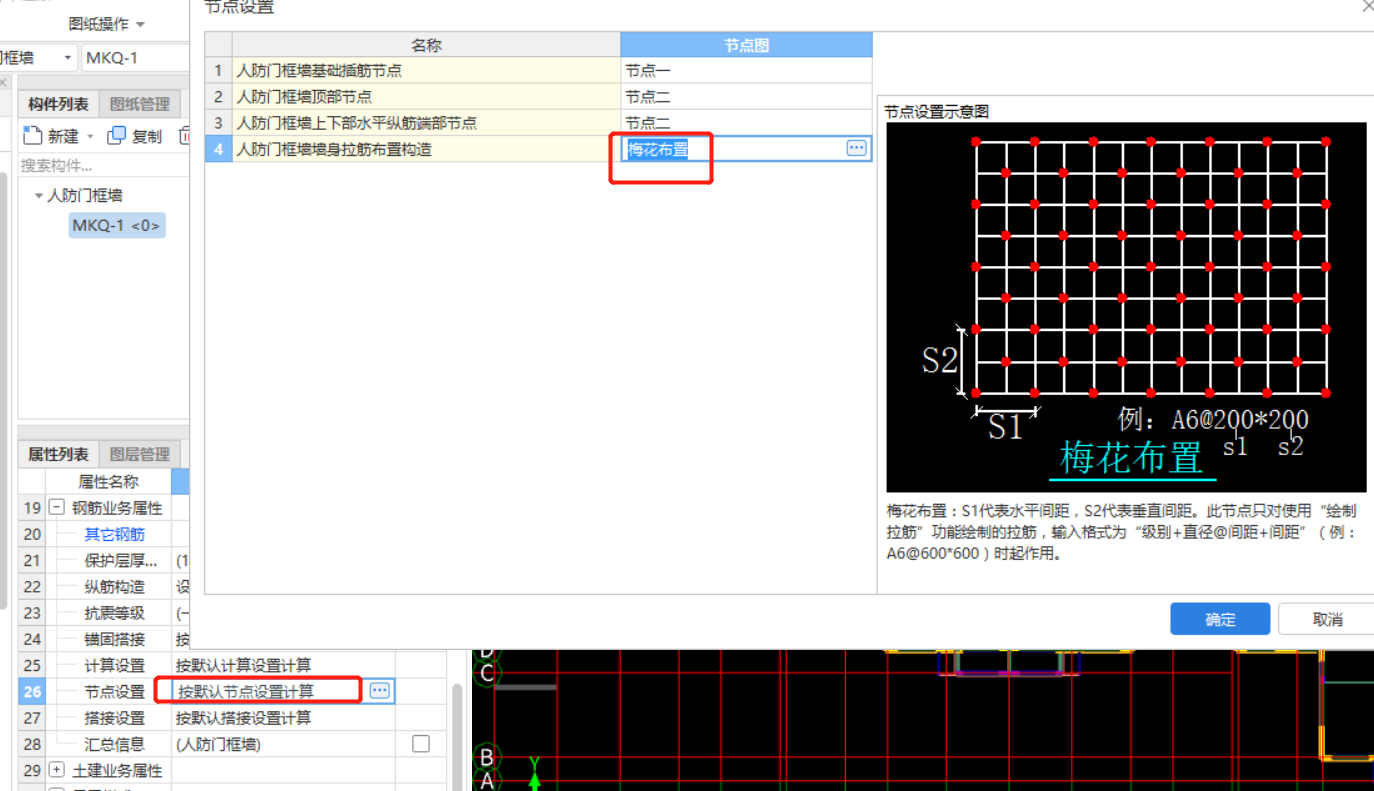1374x791 pixels.
Task: Click the 其它钢筋 link in properties
Action: [x=114, y=534]
